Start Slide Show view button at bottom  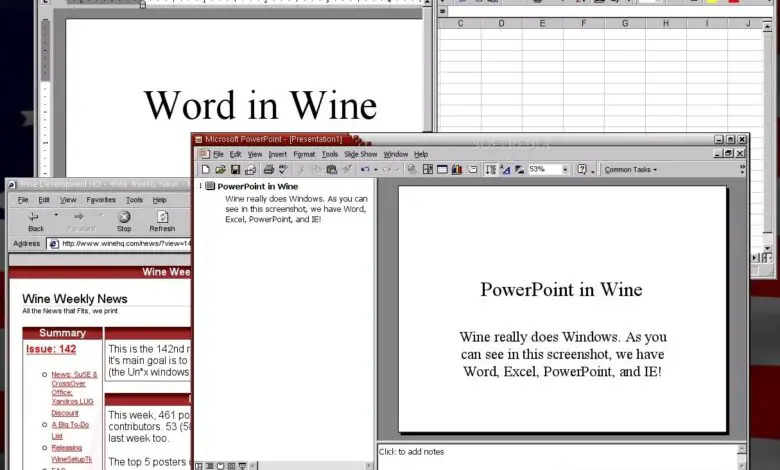click(x=242, y=466)
